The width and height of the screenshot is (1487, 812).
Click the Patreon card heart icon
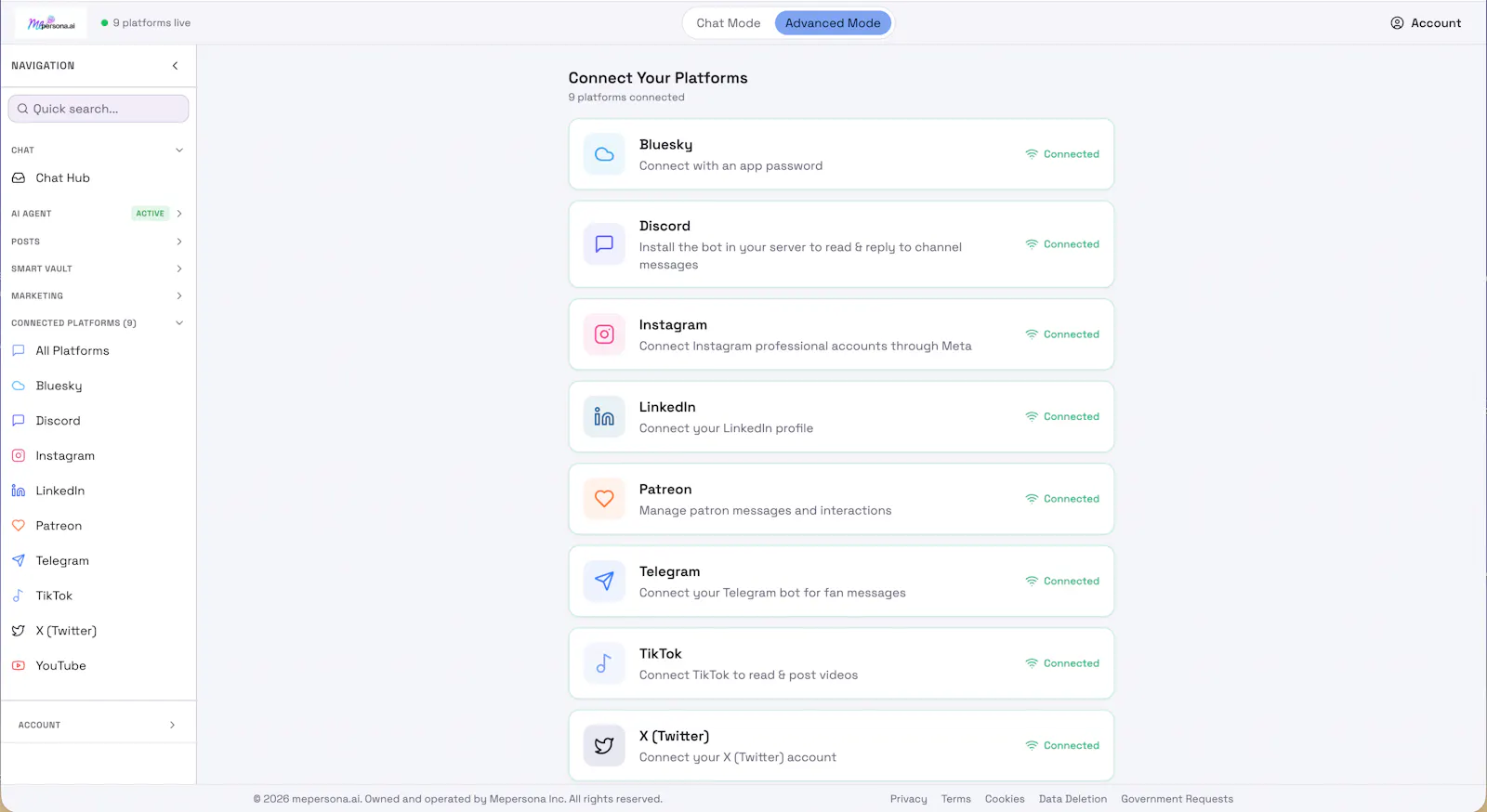[604, 499]
